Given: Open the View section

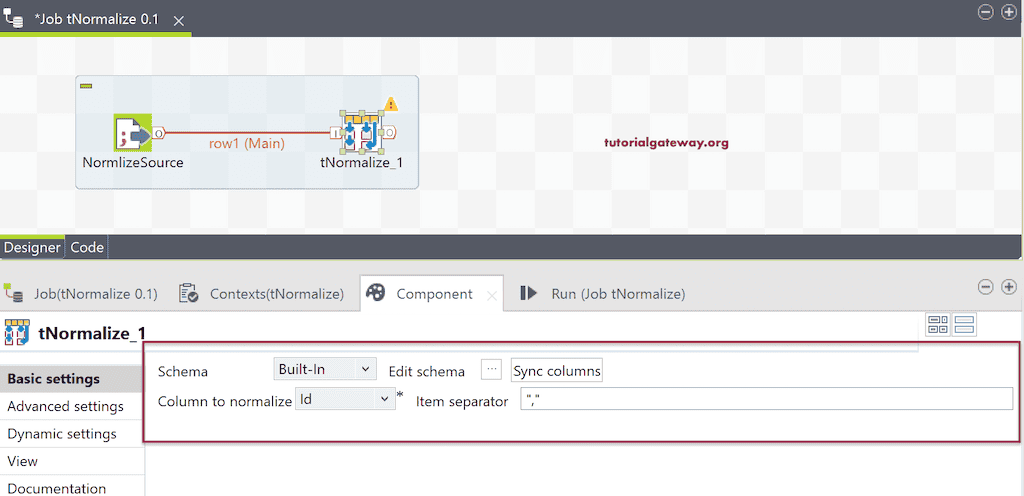Looking at the screenshot, I should click(72, 461).
